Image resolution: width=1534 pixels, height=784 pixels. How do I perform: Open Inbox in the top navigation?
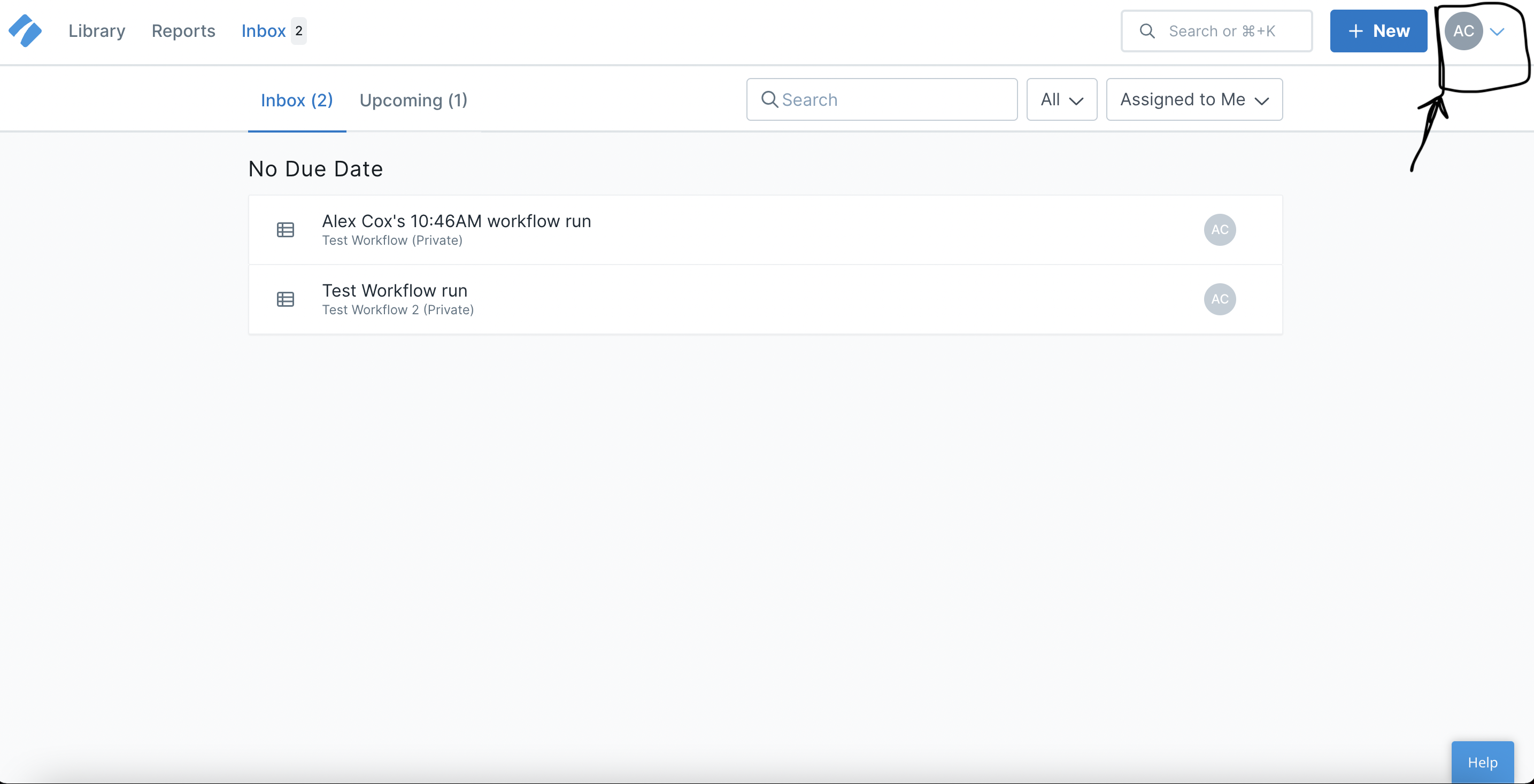pos(264,31)
